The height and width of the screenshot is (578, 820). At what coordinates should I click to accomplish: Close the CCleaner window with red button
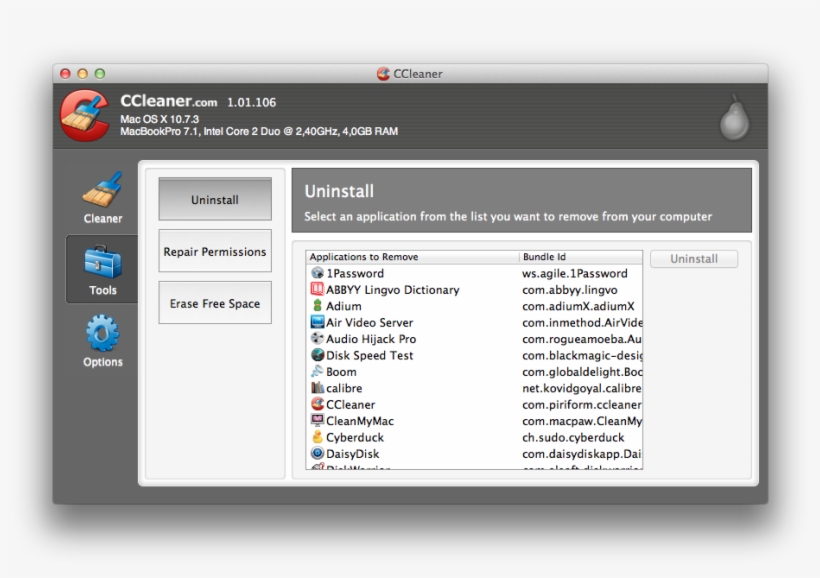click(x=65, y=74)
